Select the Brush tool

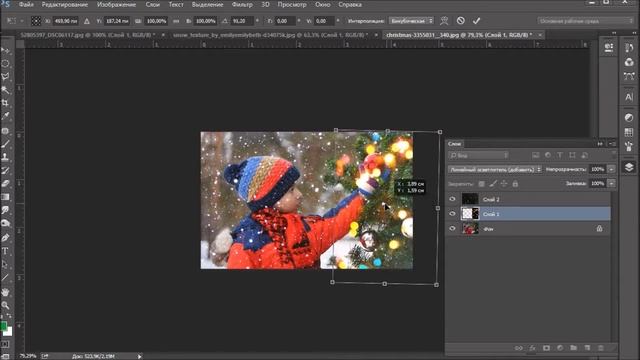pyautogui.click(x=5, y=144)
